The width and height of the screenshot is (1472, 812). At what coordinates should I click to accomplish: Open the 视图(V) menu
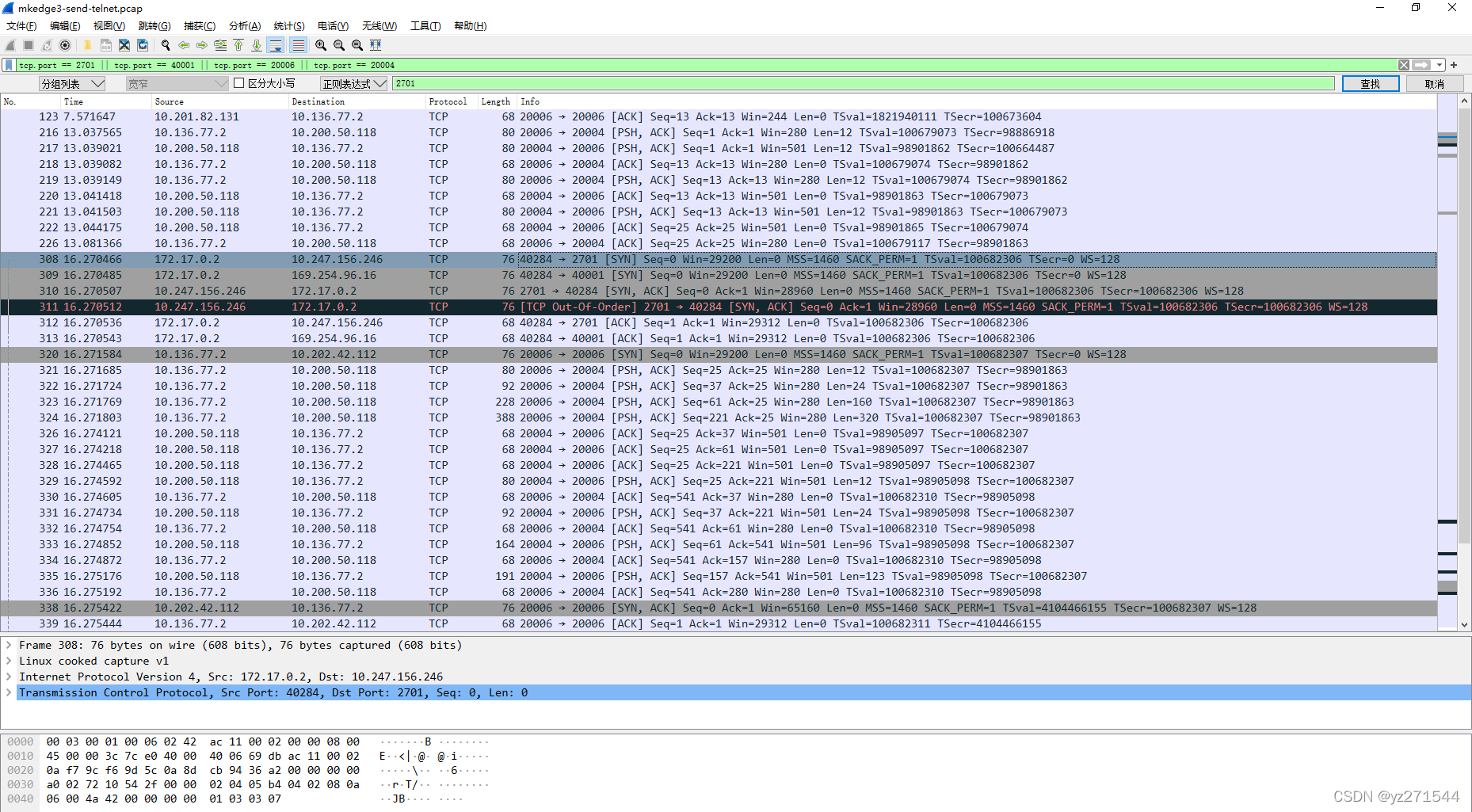[x=109, y=26]
